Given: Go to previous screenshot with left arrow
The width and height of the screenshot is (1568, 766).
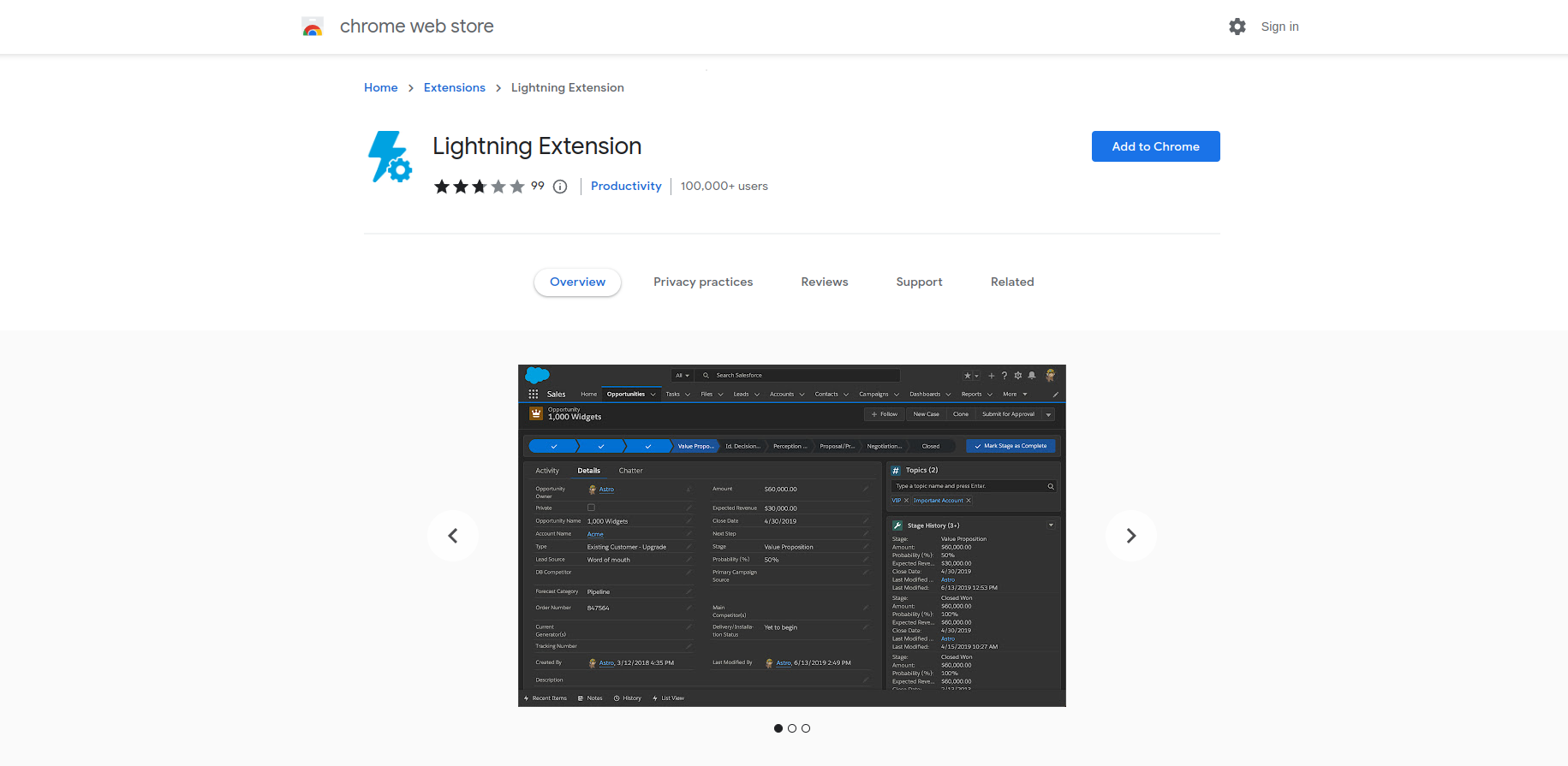Looking at the screenshot, I should [453, 536].
